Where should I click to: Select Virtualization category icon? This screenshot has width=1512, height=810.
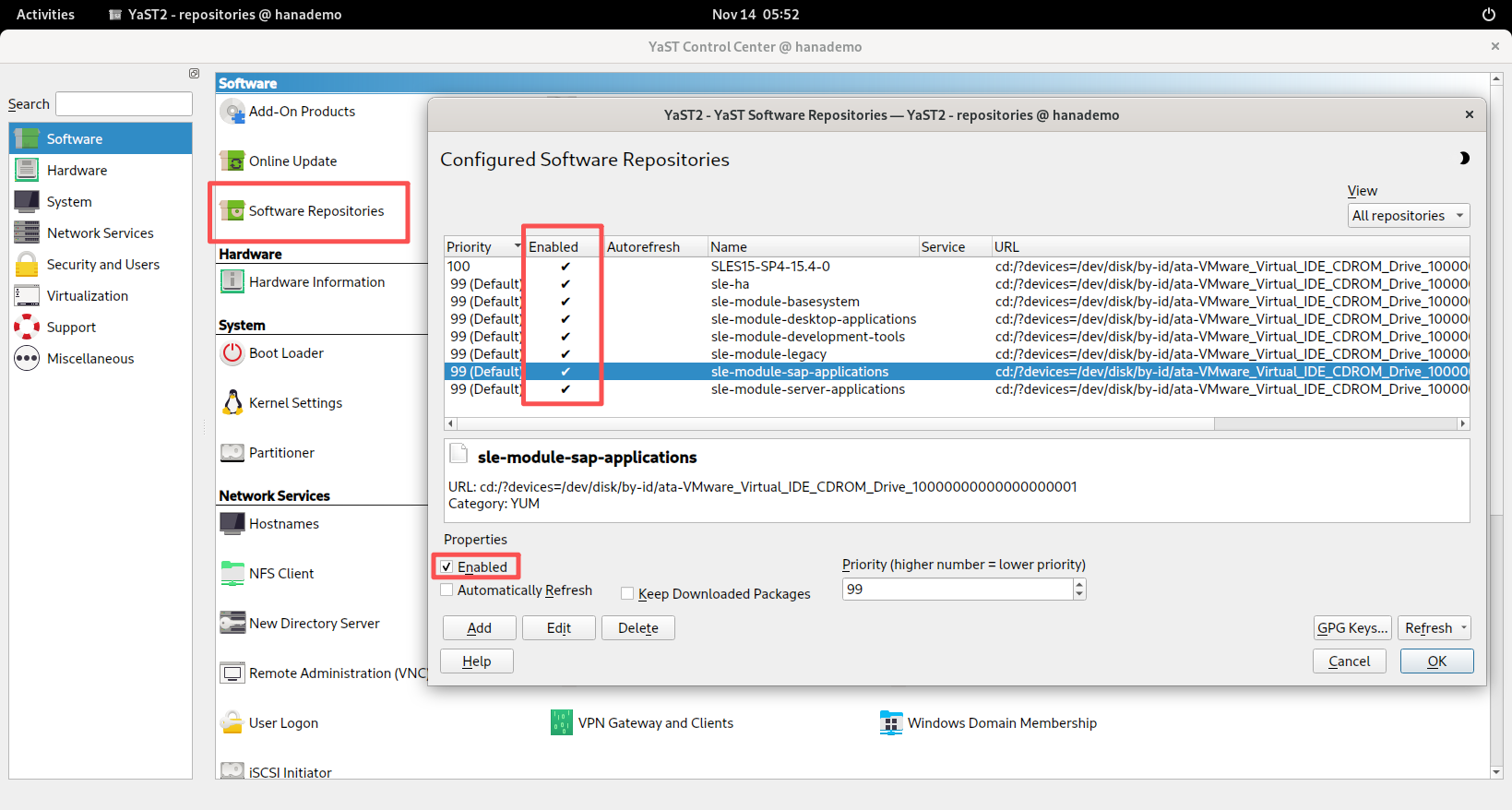tap(27, 296)
